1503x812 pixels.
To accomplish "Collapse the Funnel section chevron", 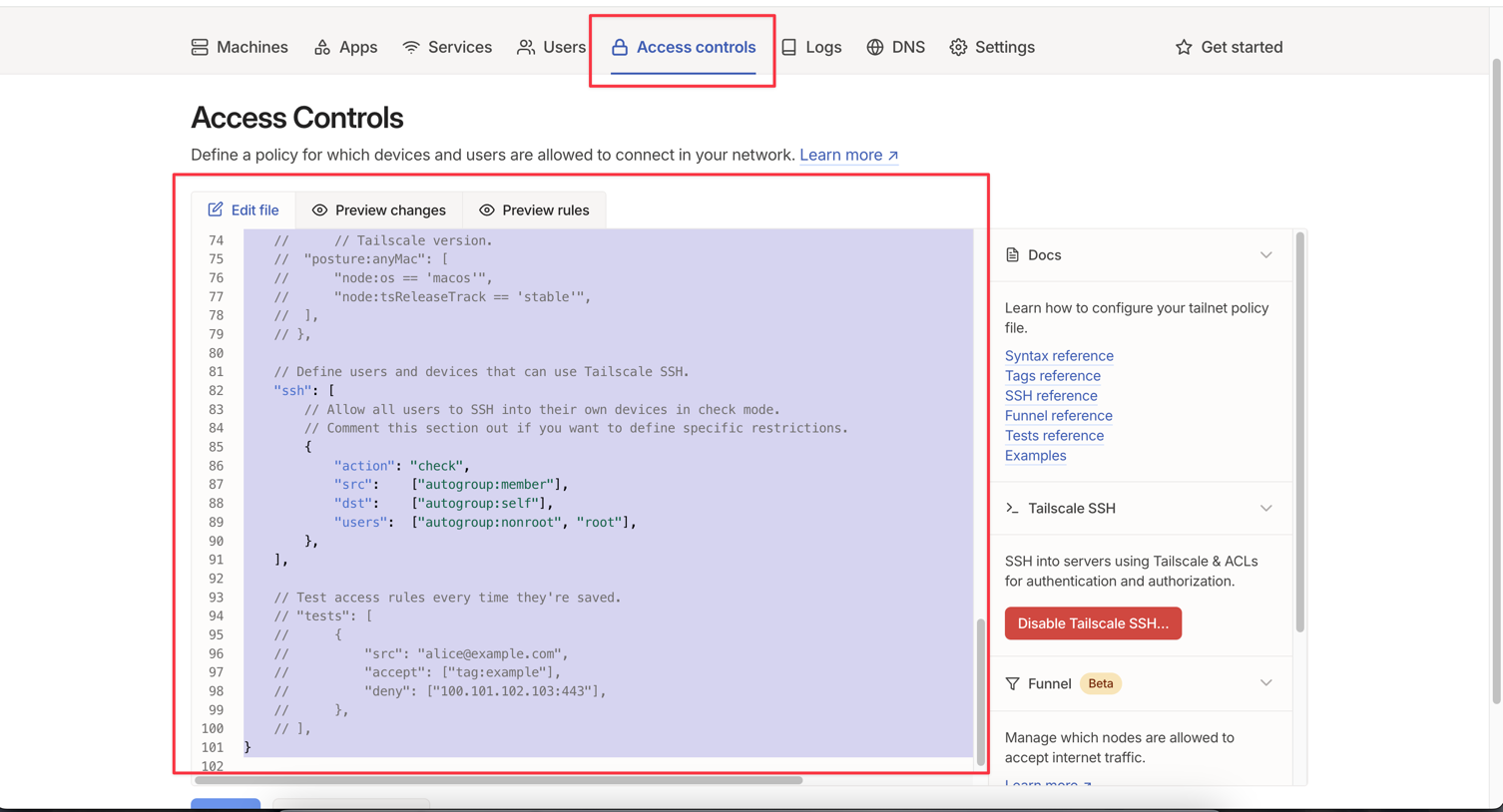I will (x=1265, y=683).
